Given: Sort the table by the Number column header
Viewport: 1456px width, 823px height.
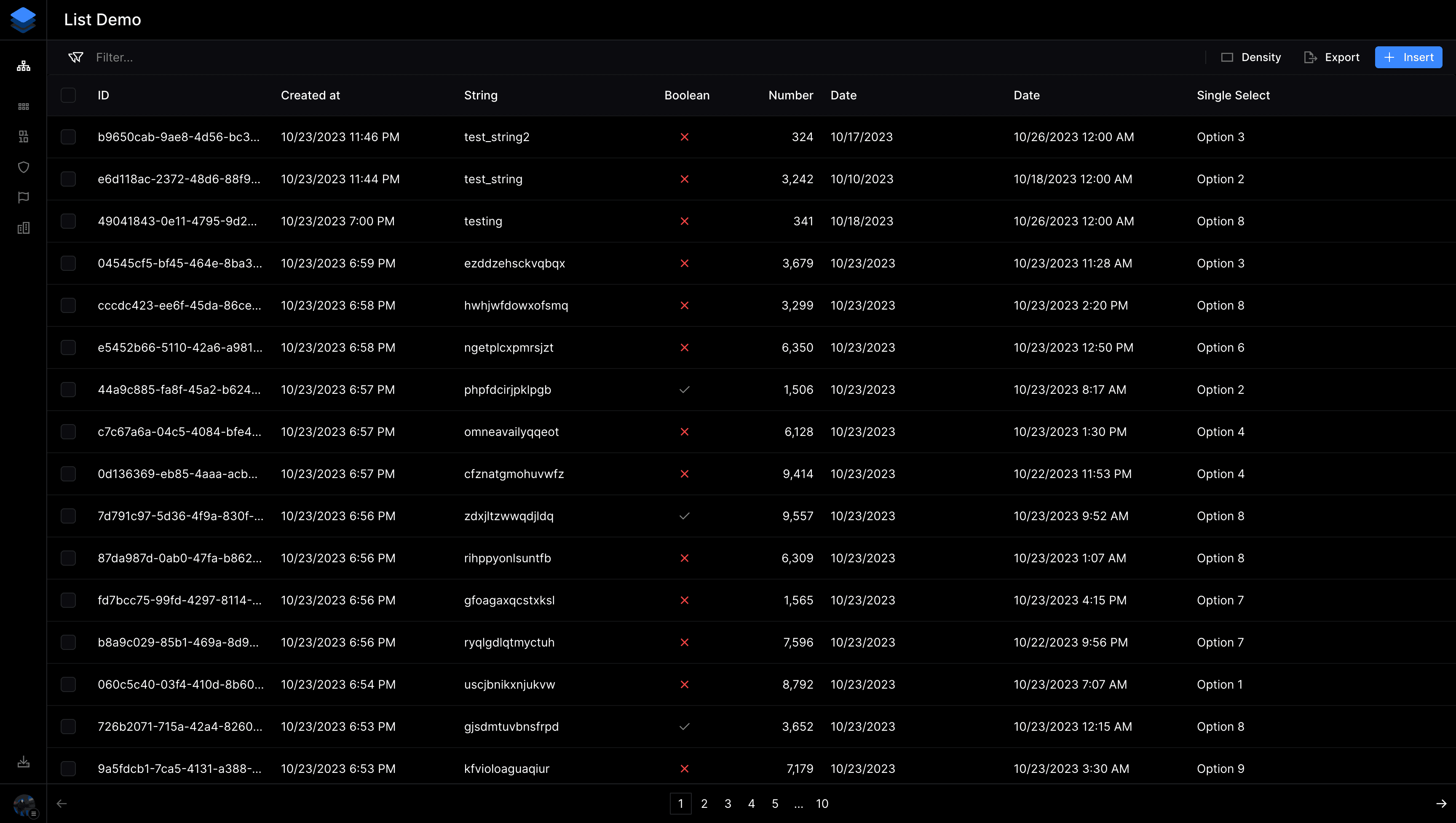Looking at the screenshot, I should tap(791, 95).
